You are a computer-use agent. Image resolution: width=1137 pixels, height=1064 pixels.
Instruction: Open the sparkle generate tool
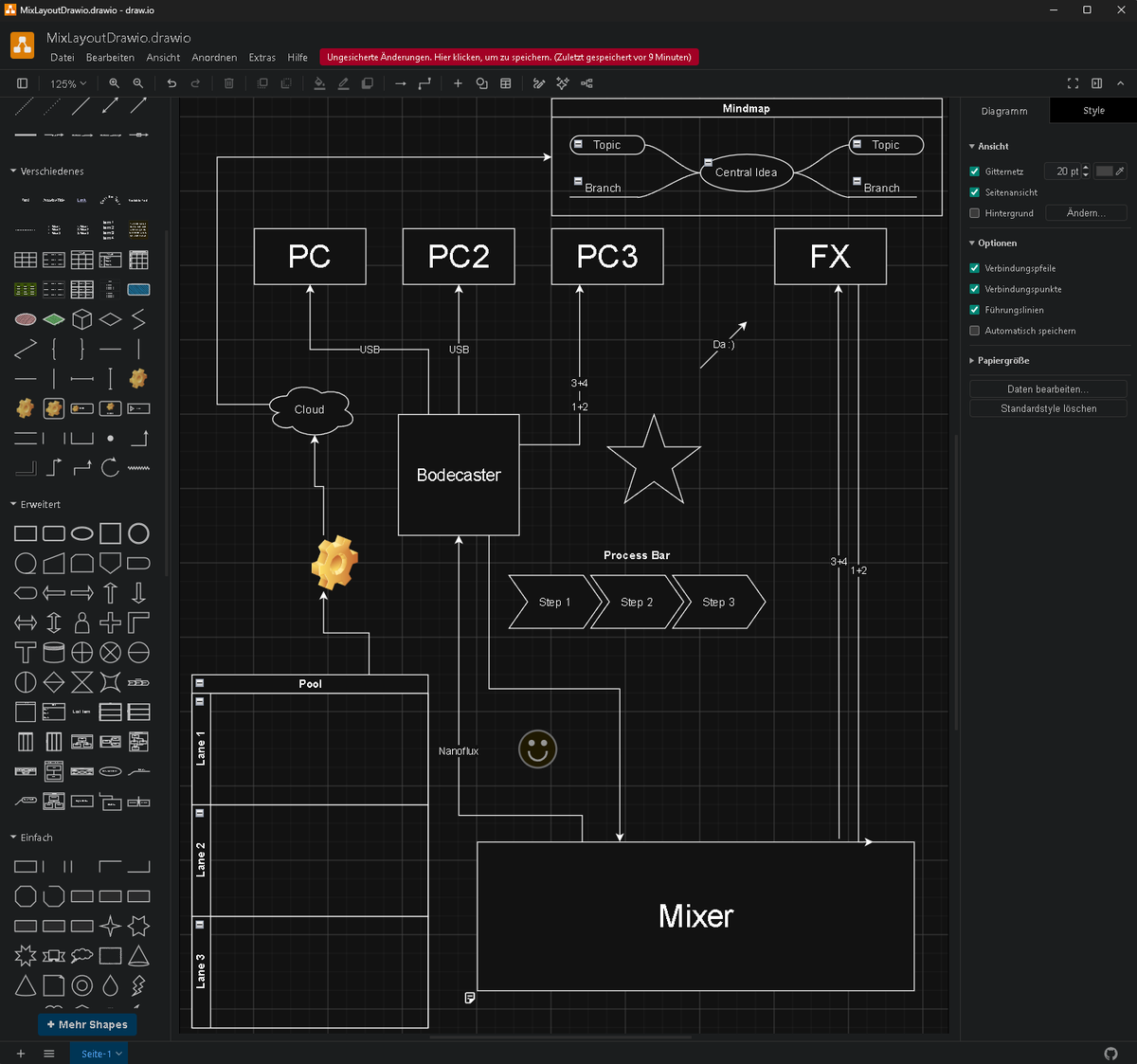563,83
